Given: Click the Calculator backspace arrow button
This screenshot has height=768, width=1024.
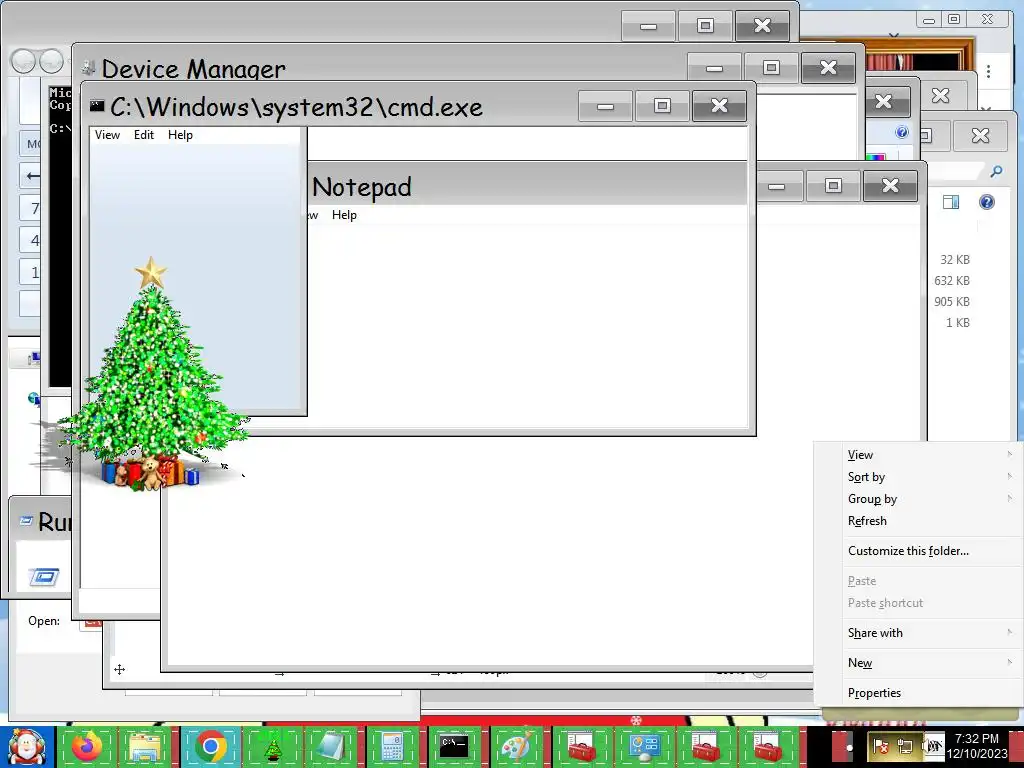Looking at the screenshot, I should 31,175.
